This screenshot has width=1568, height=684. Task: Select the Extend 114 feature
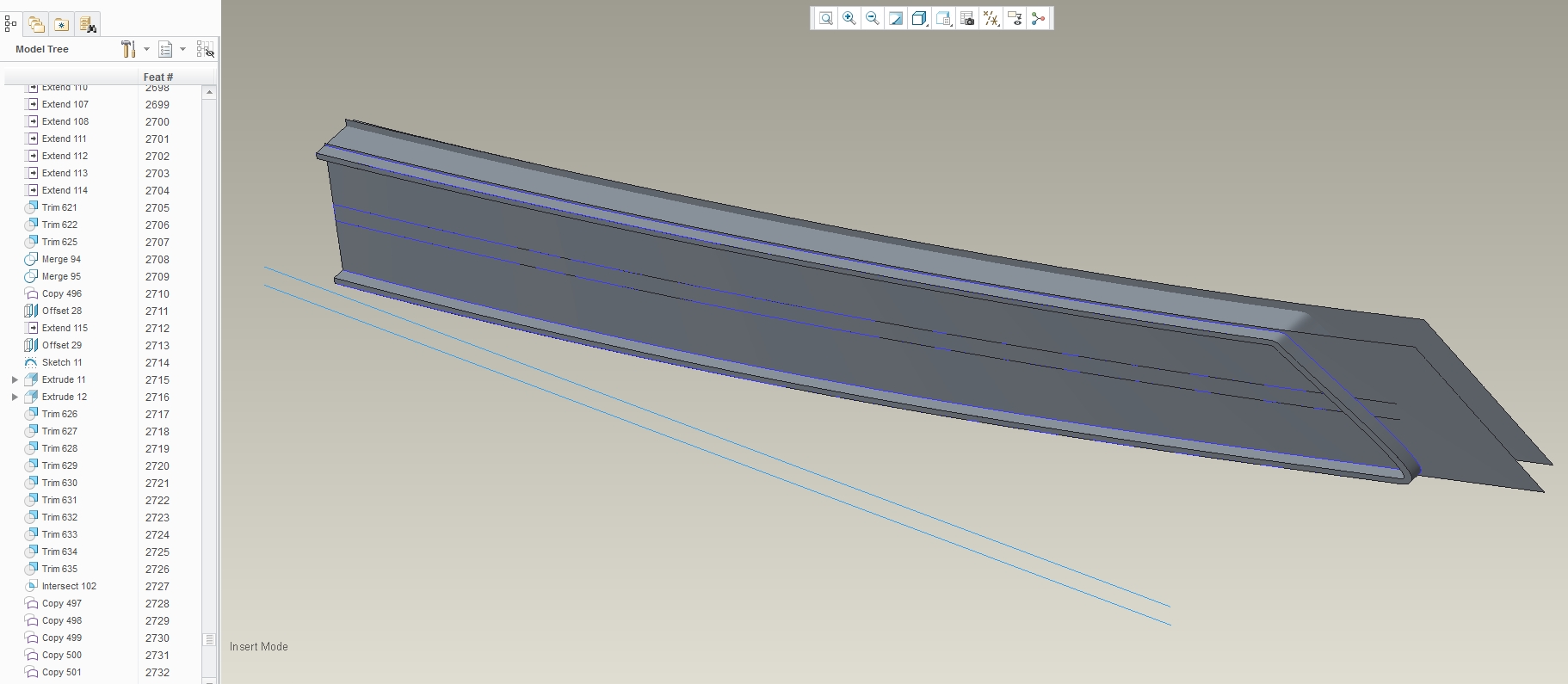(65, 190)
